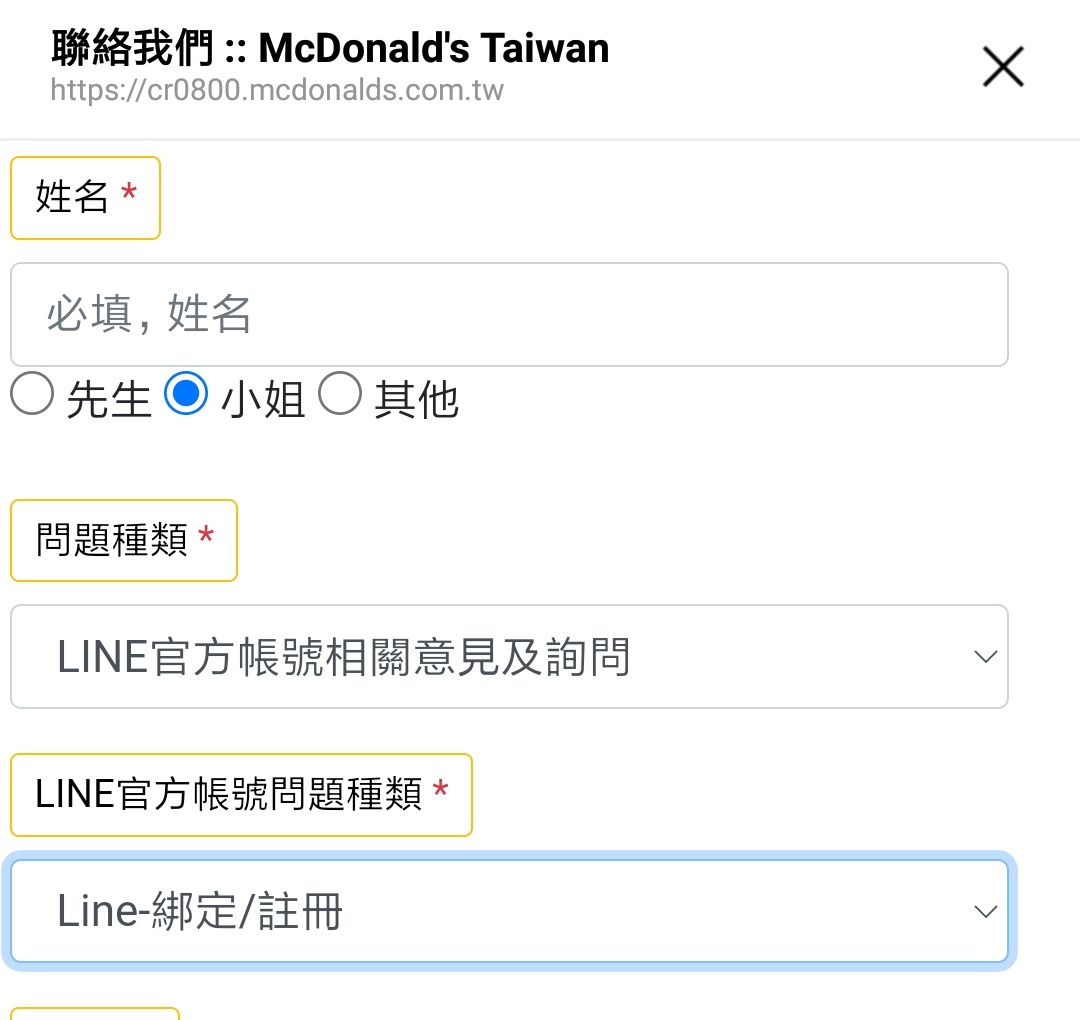Screen dimensions: 1080x1020
Task: Click the red asterisk beside 姓名
Action: (129, 195)
